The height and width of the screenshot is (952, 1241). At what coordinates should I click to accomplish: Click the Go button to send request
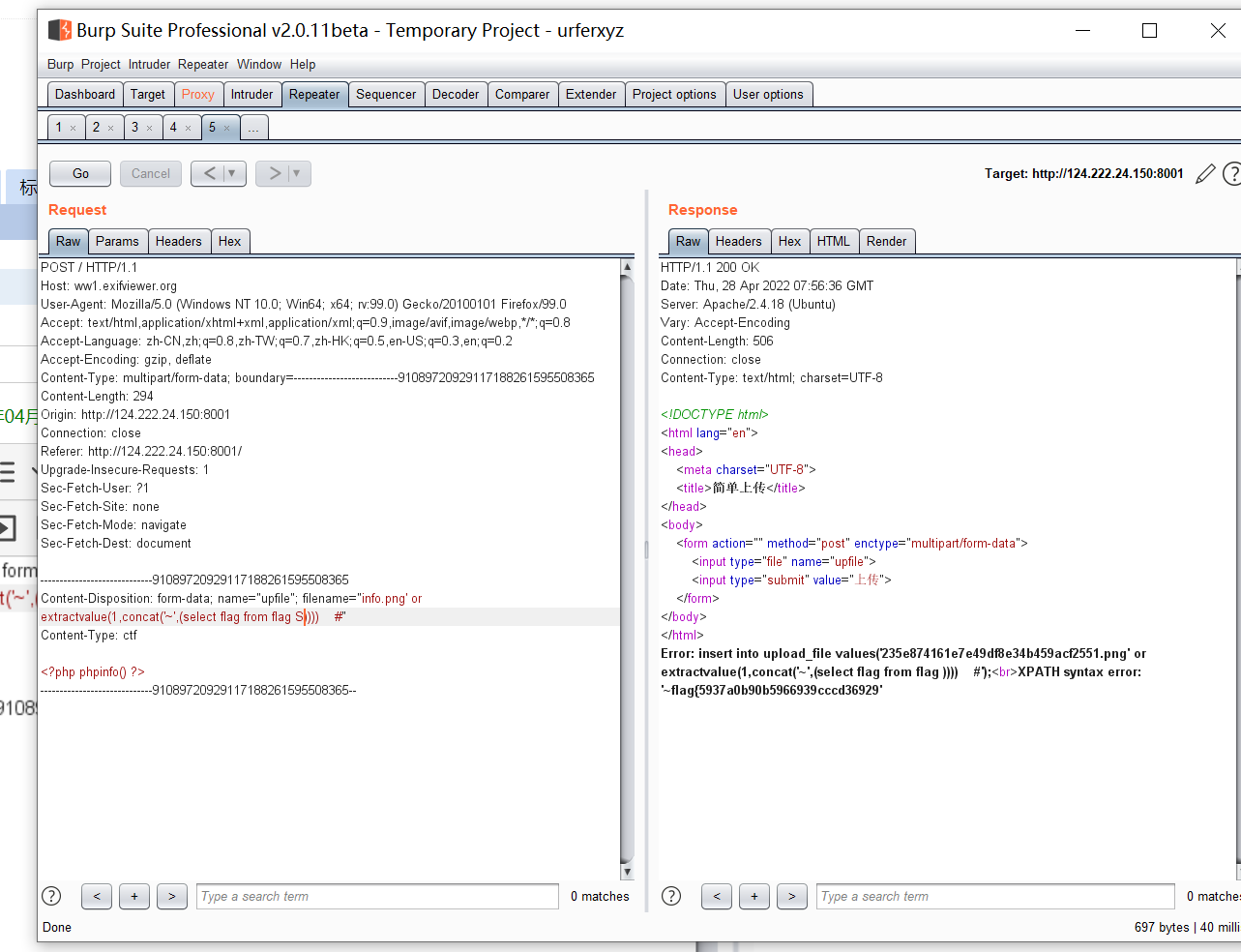(x=80, y=173)
